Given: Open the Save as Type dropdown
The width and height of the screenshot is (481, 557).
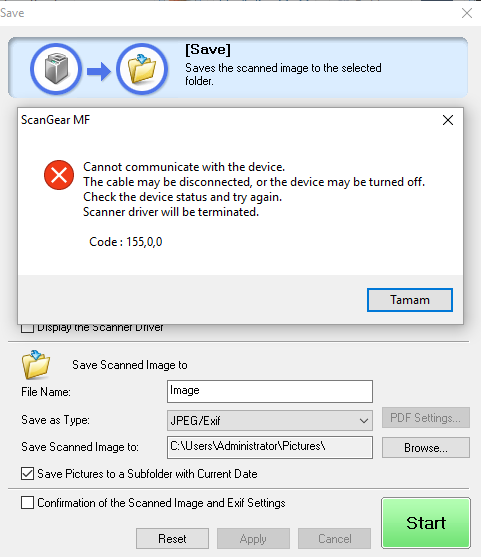Looking at the screenshot, I should (x=270, y=421).
